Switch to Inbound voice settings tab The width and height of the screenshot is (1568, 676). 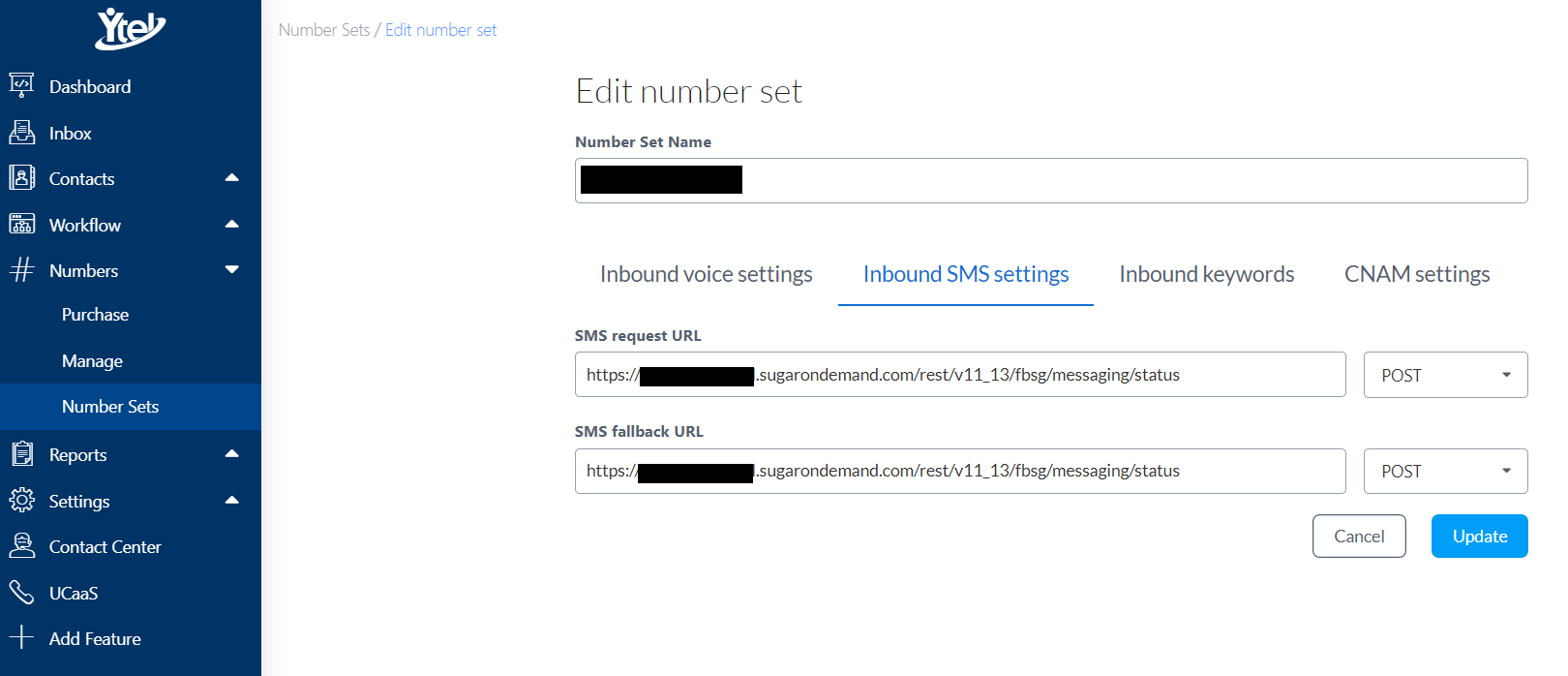pyautogui.click(x=706, y=274)
